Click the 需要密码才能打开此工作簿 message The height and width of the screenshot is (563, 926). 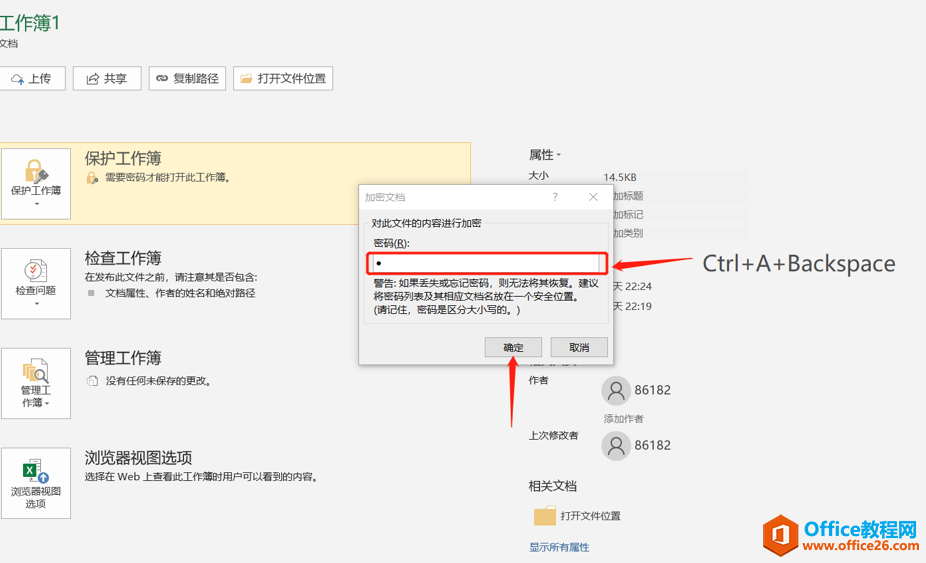point(168,177)
